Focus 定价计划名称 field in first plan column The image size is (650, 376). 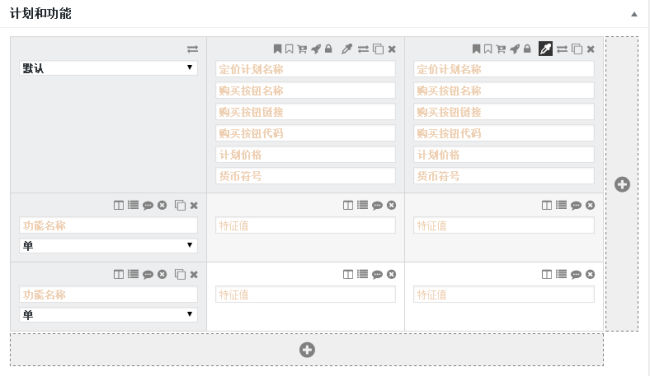pos(306,69)
